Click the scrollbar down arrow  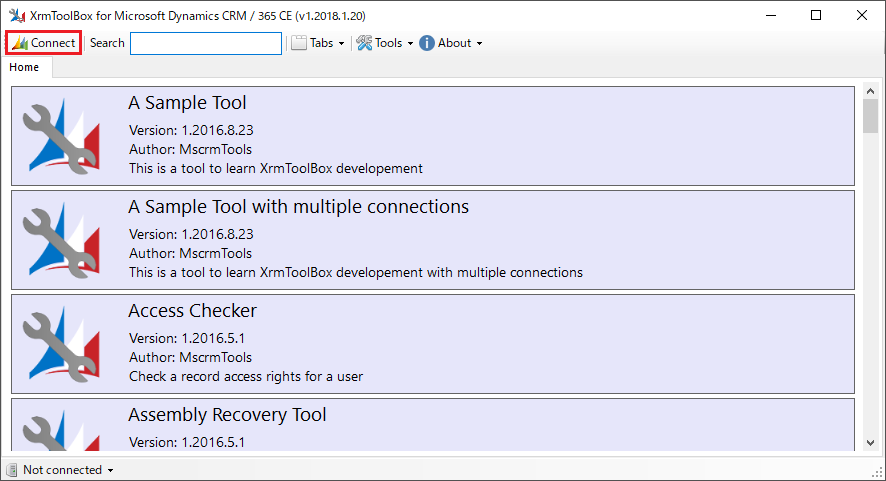[870, 443]
